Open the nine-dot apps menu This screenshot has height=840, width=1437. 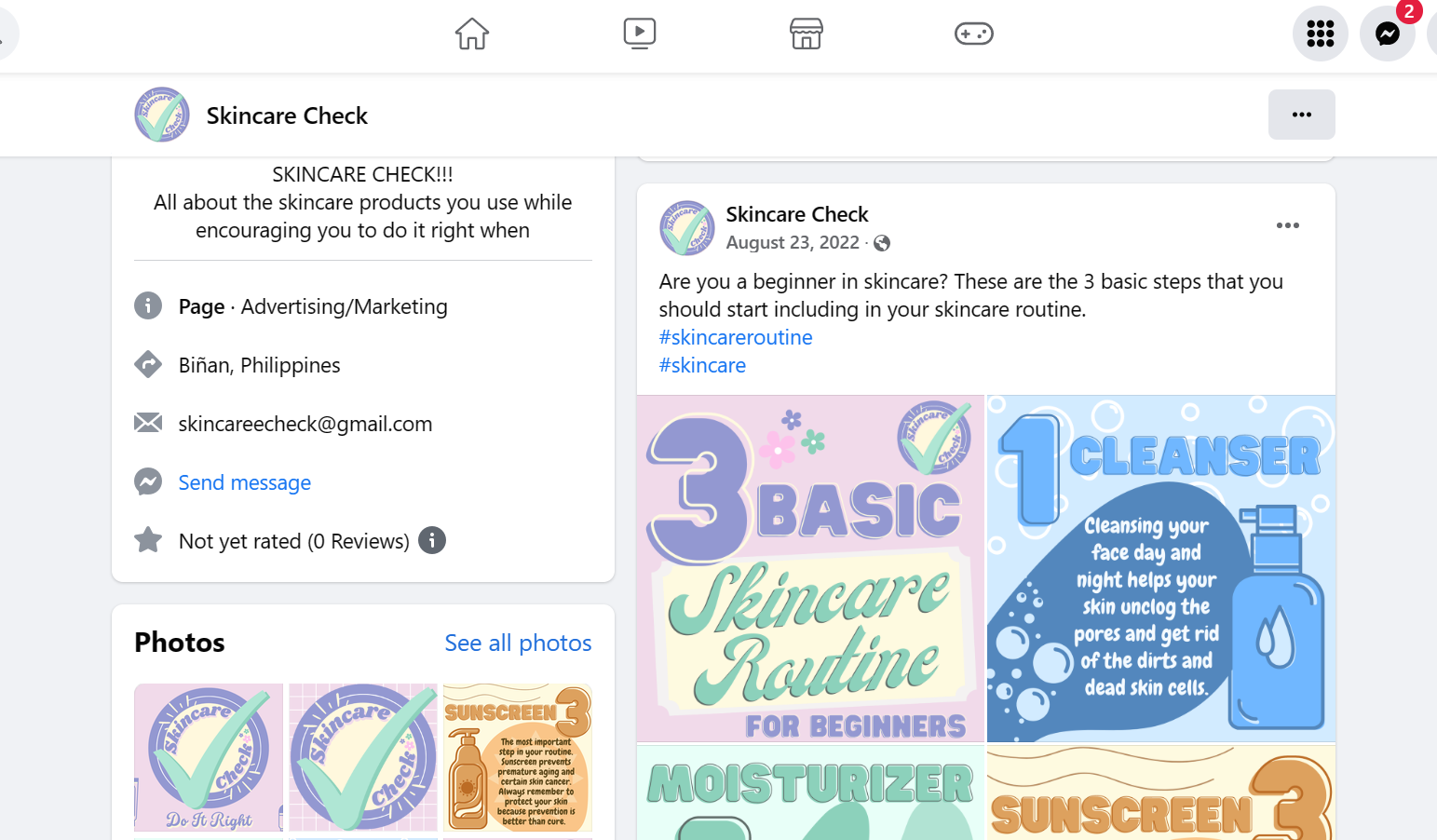point(1320,34)
